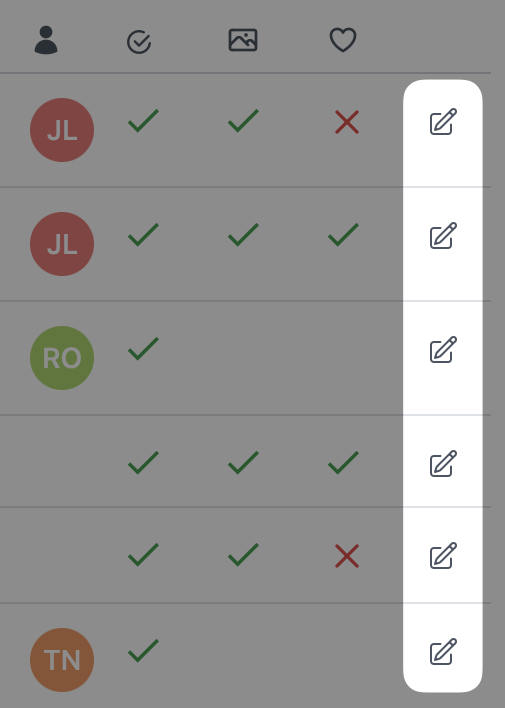Screen dimensions: 505x708
Task: Click the circled checkmark header icon
Action: click(x=139, y=42)
